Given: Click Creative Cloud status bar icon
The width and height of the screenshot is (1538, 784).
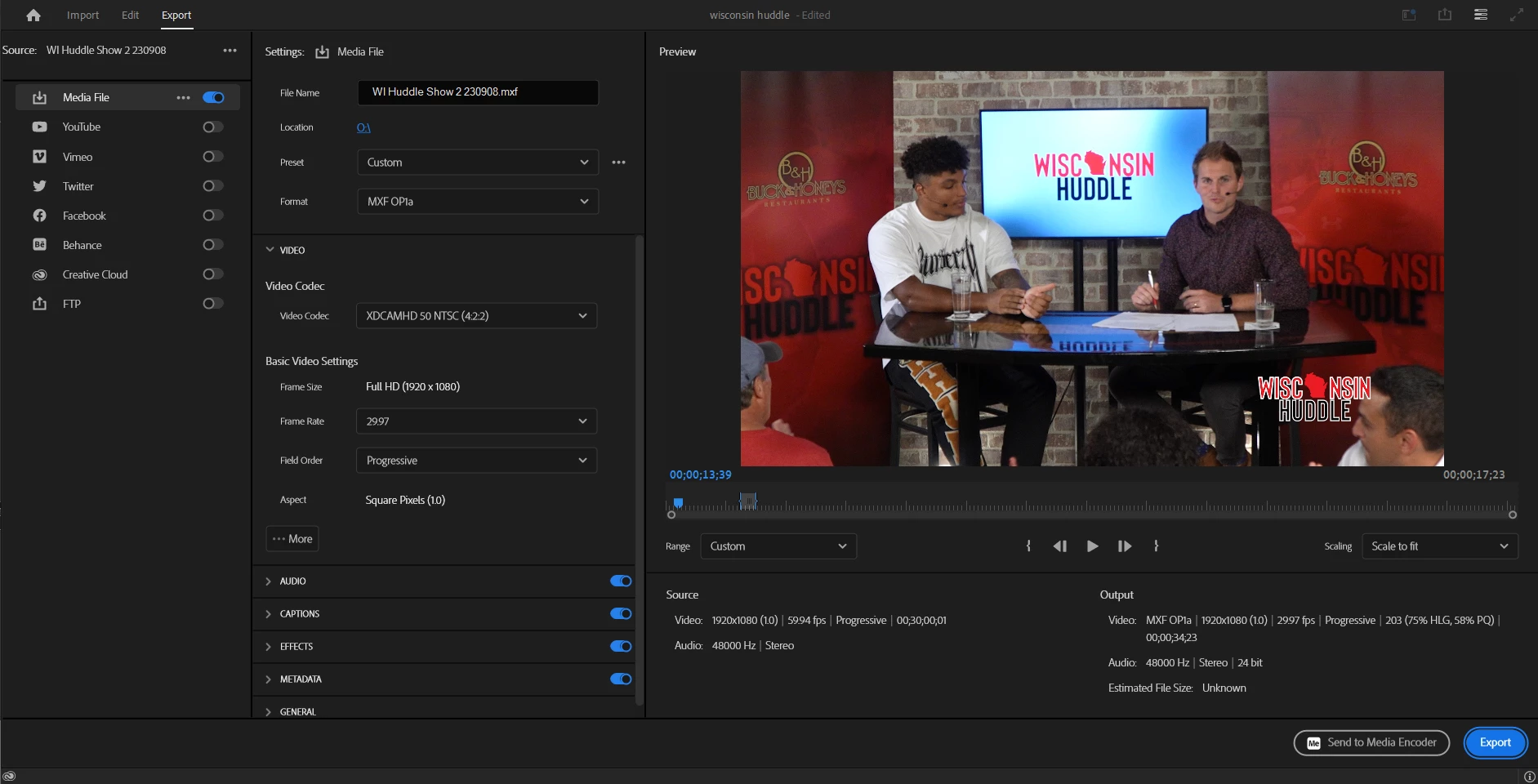Looking at the screenshot, I should click(x=10, y=777).
